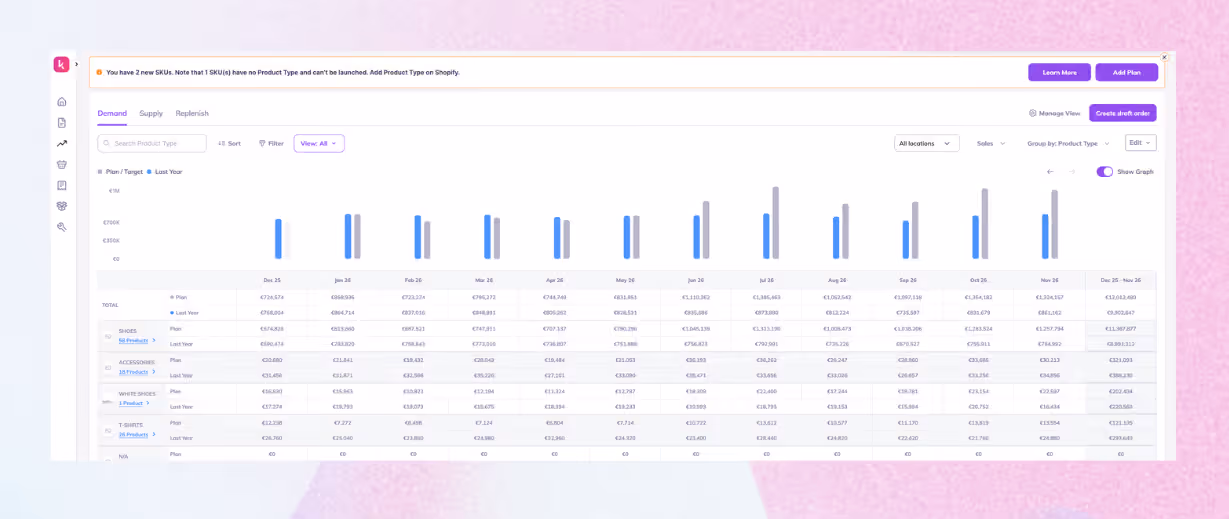This screenshot has height=519, width=1229.
Task: Click the Shoes product type thumbnail
Action: pyautogui.click(x=108, y=336)
